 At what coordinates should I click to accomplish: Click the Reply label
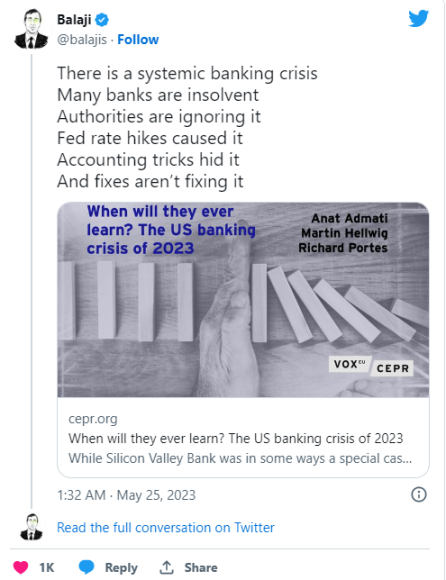coord(121,567)
